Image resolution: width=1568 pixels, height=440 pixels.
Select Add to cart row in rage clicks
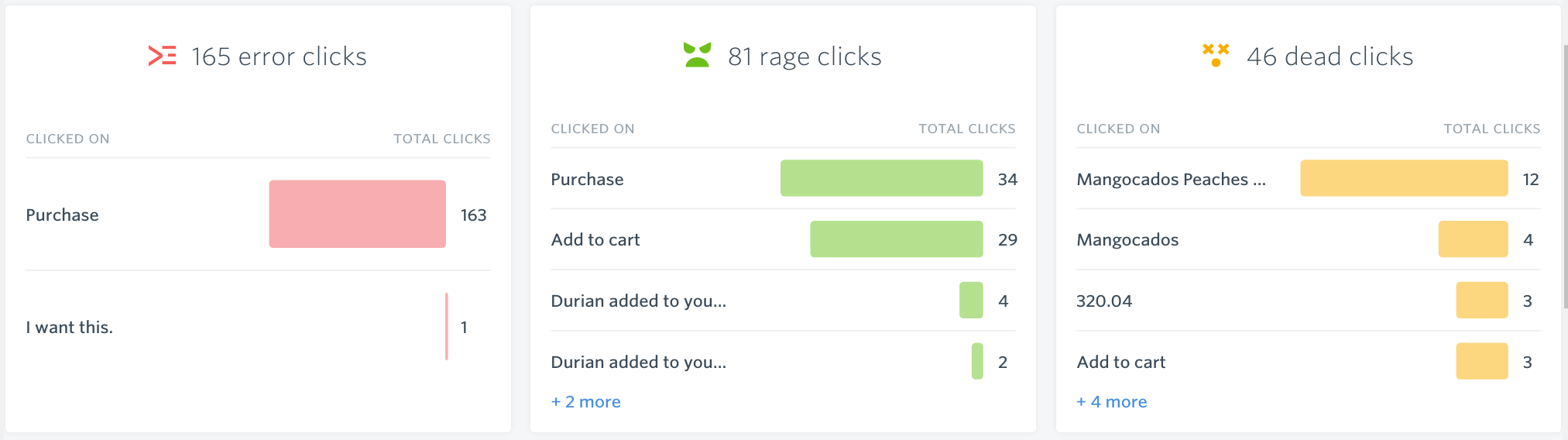pos(783,239)
